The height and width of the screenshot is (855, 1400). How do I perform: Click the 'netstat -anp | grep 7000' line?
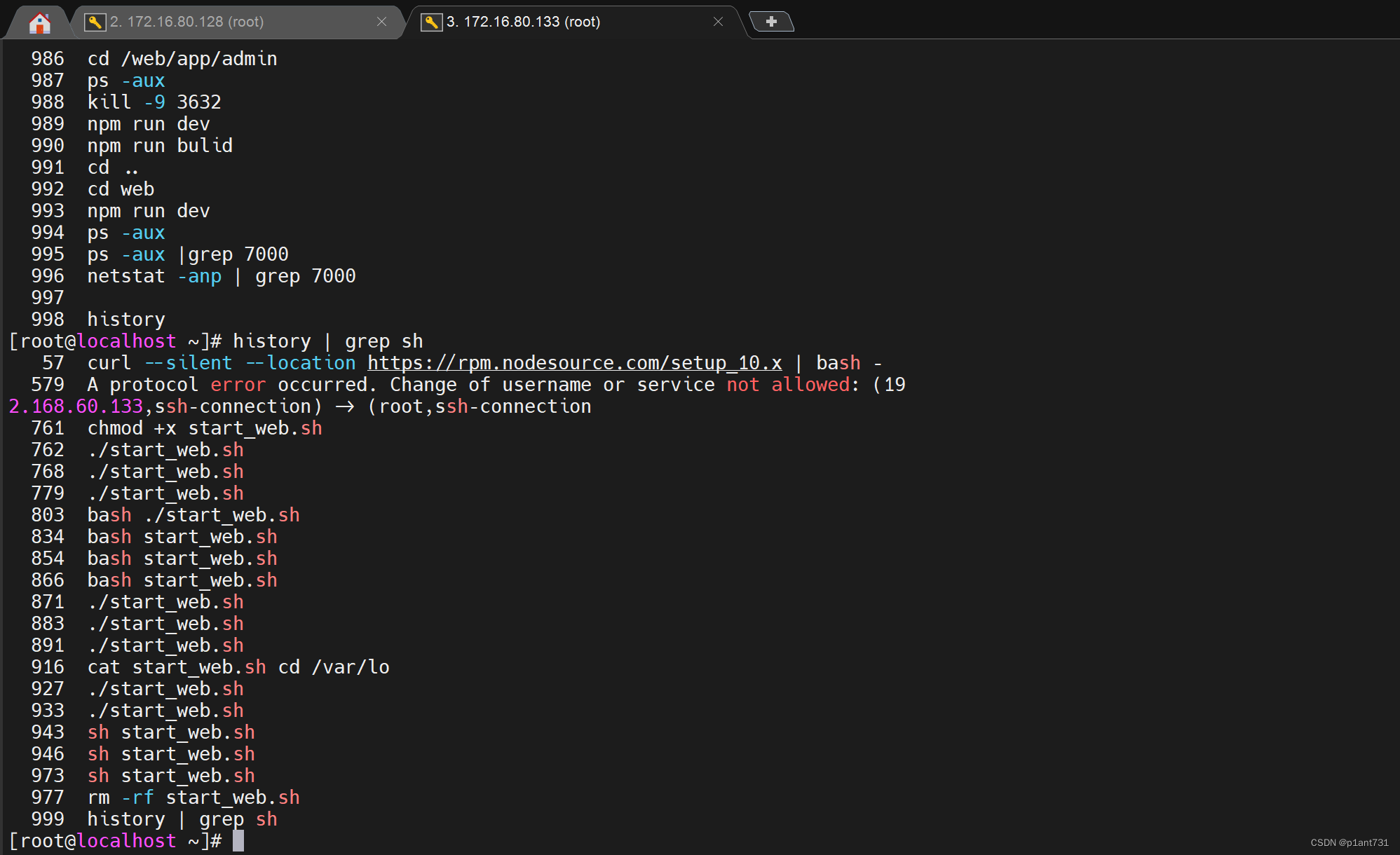[x=222, y=276]
